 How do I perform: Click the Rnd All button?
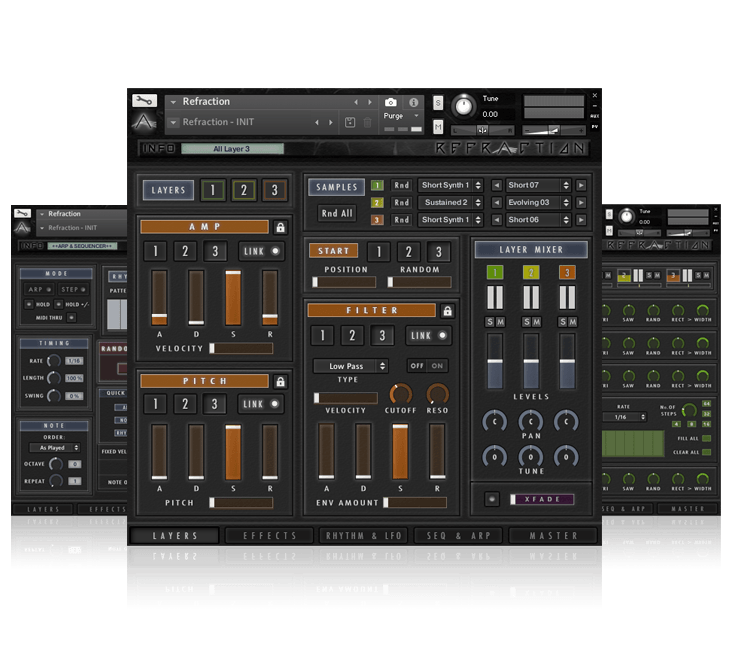coord(337,213)
